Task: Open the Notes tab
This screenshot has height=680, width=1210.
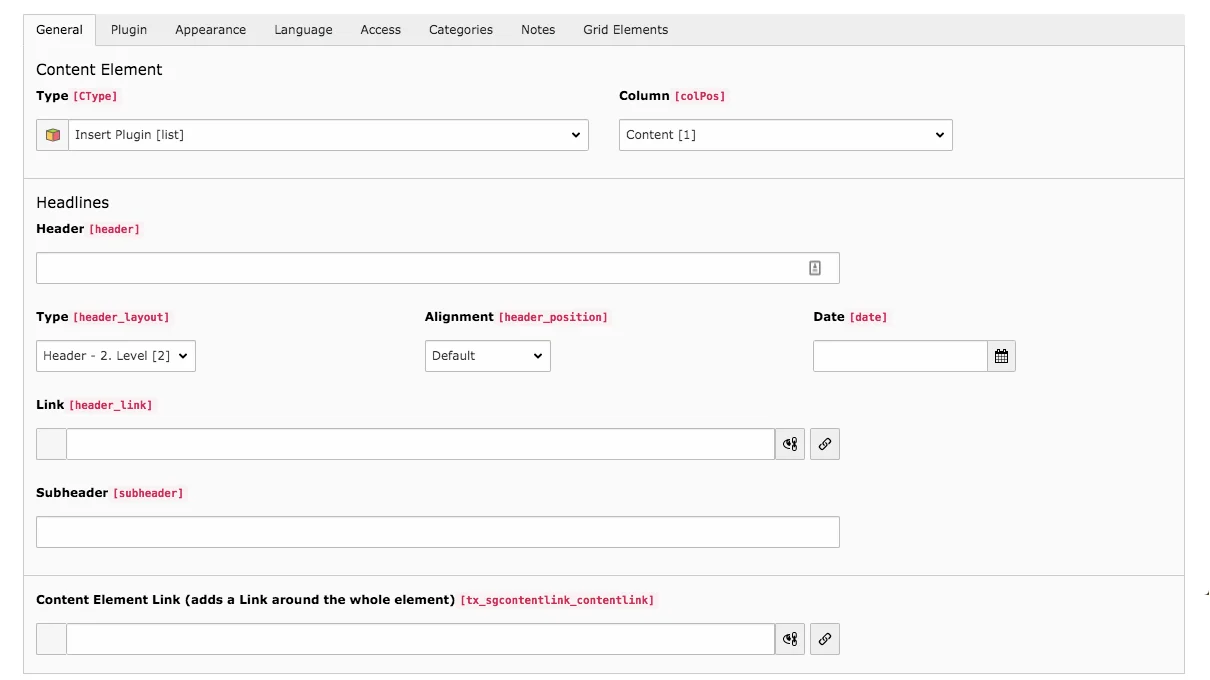Action: click(537, 29)
